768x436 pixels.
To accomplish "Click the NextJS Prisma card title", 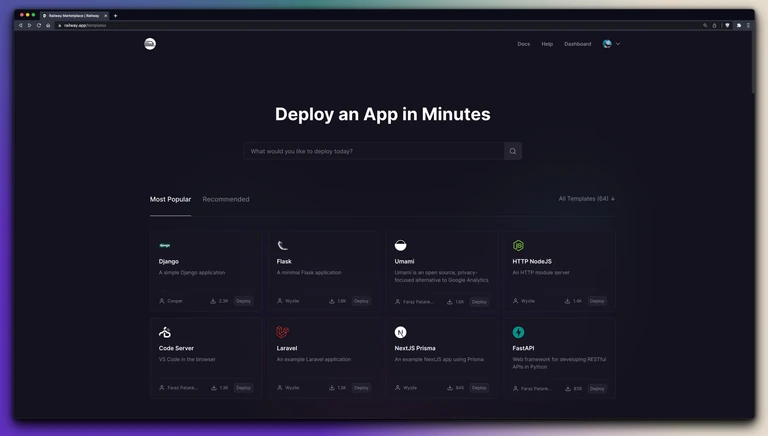I will (415, 348).
